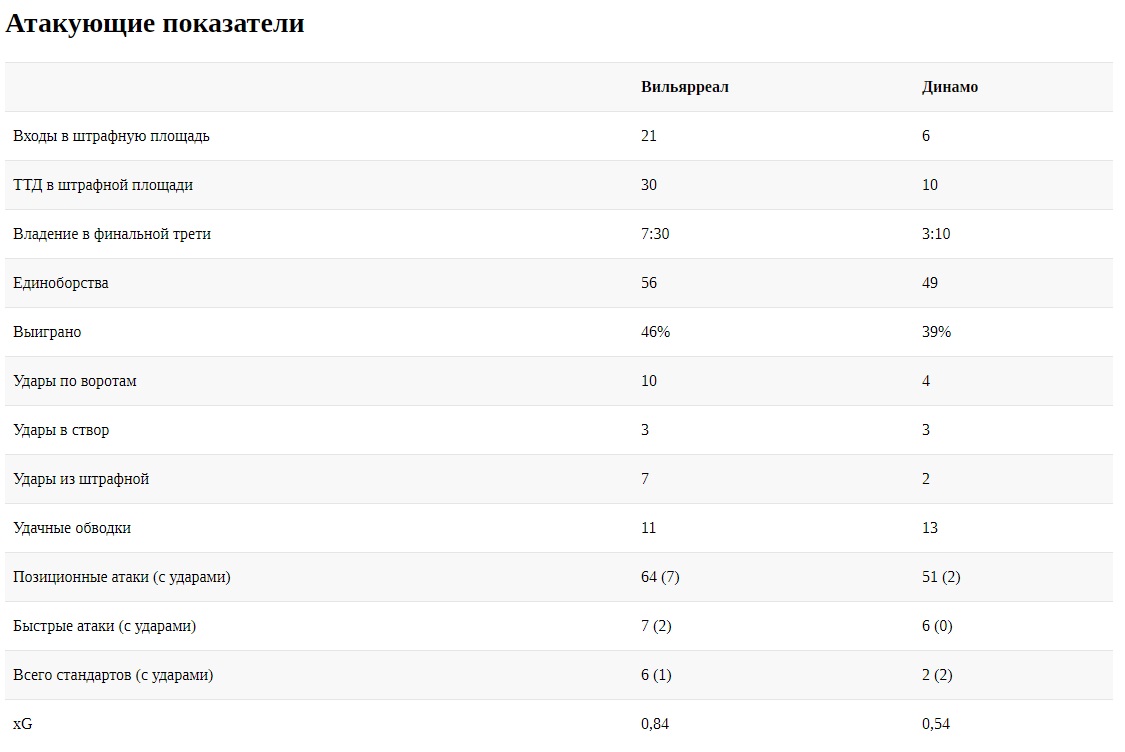
Task: Select the "Удачные обводки" row label
Action: [x=72, y=528]
